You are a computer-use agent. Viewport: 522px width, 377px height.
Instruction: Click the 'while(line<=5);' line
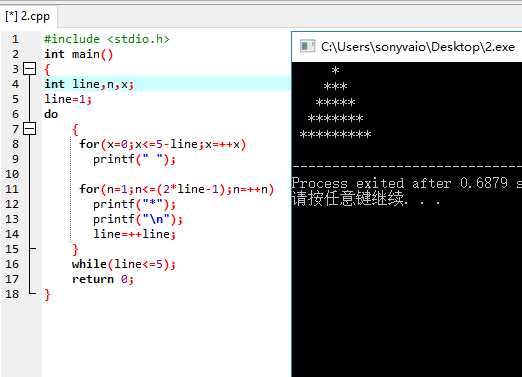124,264
